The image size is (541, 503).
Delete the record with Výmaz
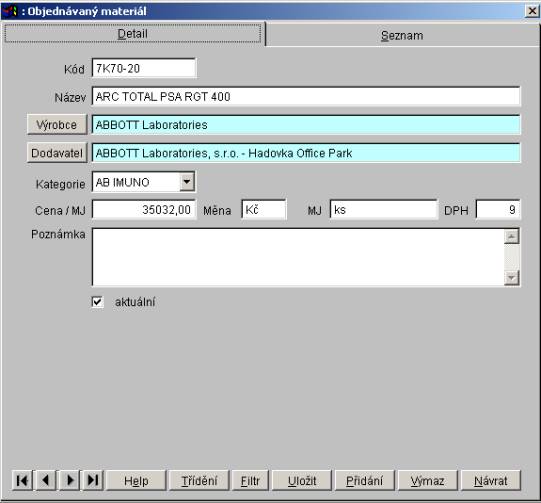427,480
